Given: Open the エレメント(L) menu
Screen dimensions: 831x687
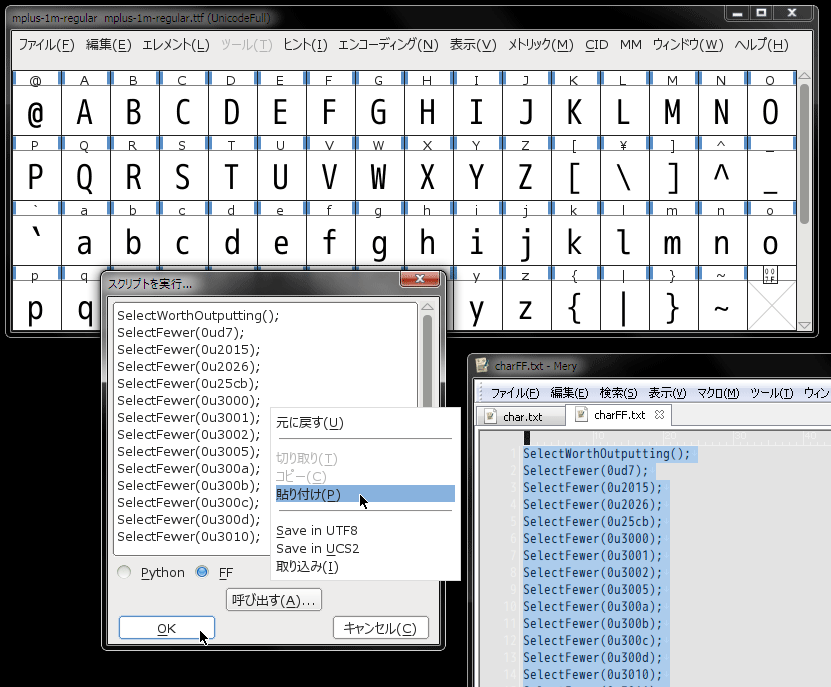Looking at the screenshot, I should 175,45.
